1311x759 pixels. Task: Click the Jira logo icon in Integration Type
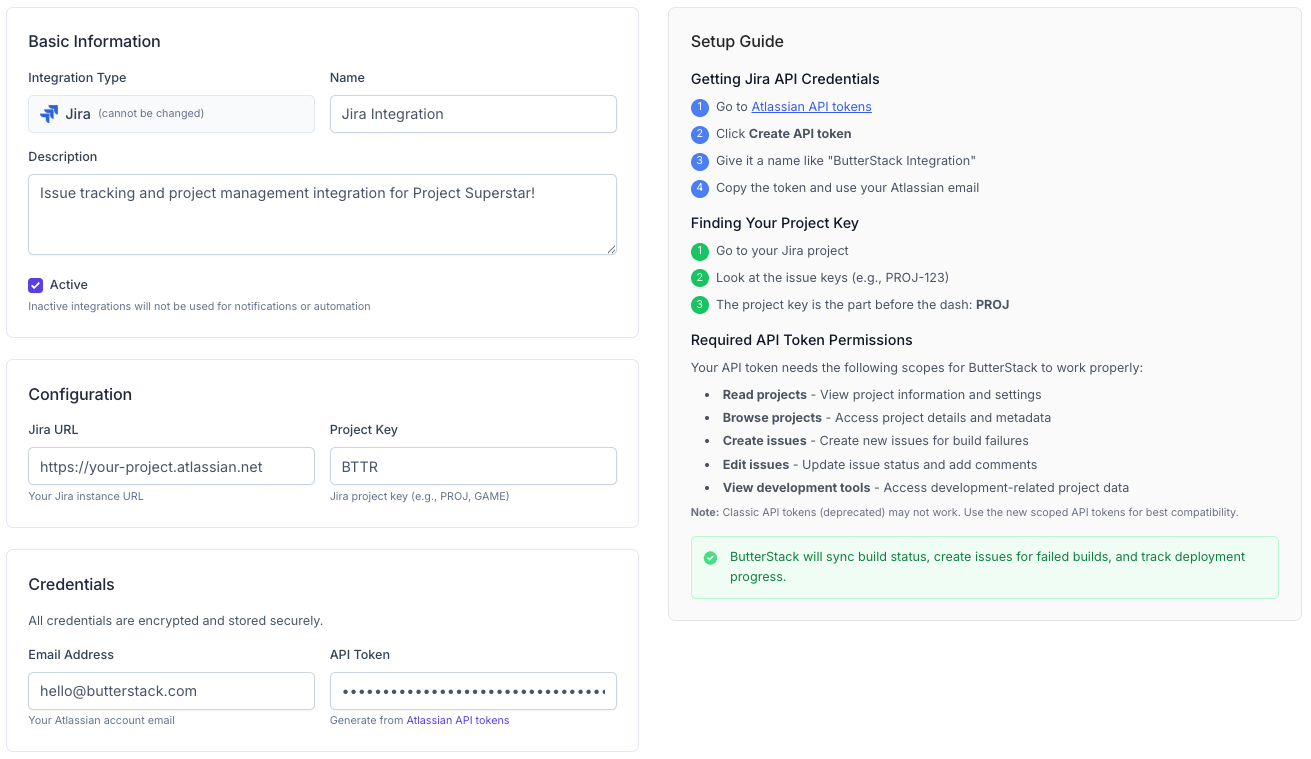pos(47,113)
